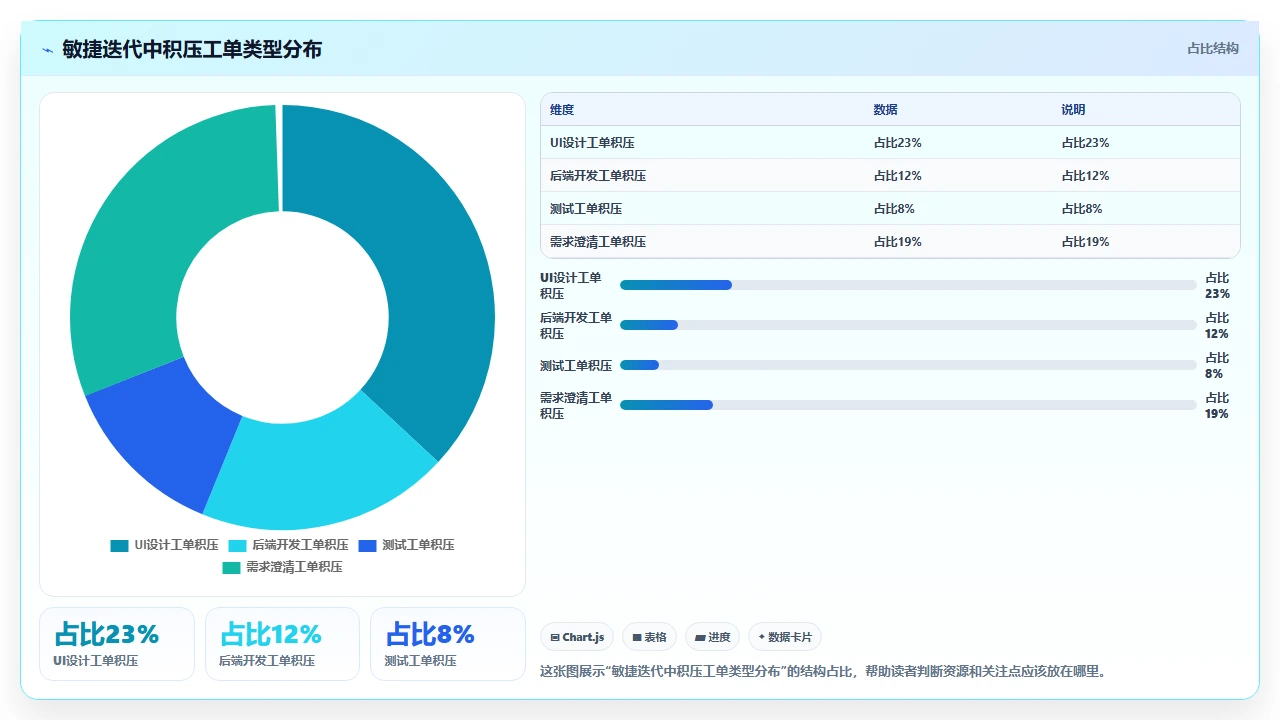Click the lightning icon beside the dashboard title
Viewport: 1280px width, 720px height.
point(47,50)
